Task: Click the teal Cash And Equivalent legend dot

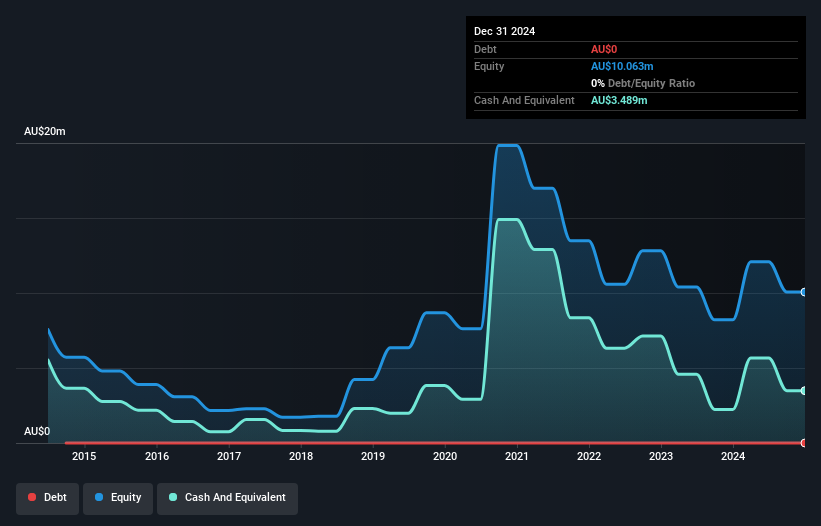Action: [173, 497]
